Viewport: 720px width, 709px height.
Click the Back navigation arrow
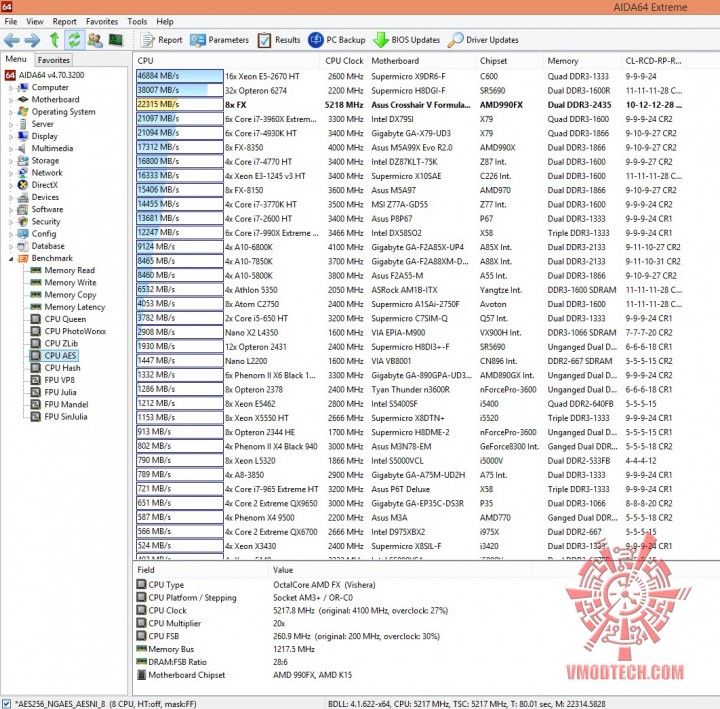tap(11, 40)
